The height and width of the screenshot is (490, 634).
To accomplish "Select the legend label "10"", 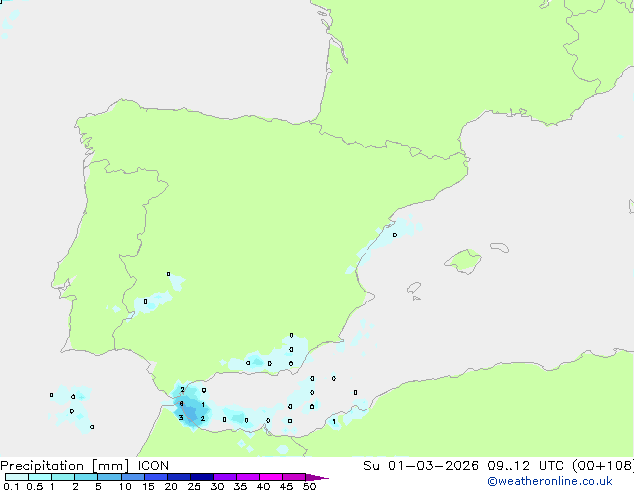I will tap(125, 486).
